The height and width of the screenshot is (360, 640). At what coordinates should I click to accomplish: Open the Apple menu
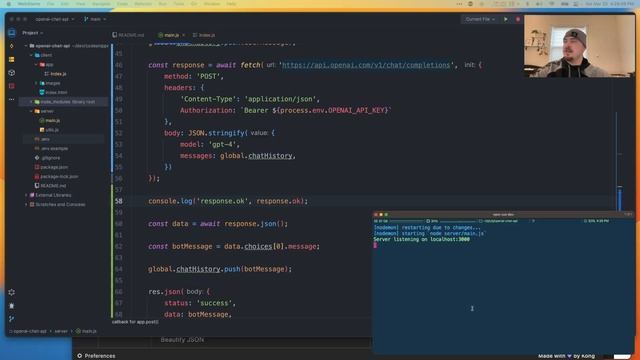click(x=9, y=4)
